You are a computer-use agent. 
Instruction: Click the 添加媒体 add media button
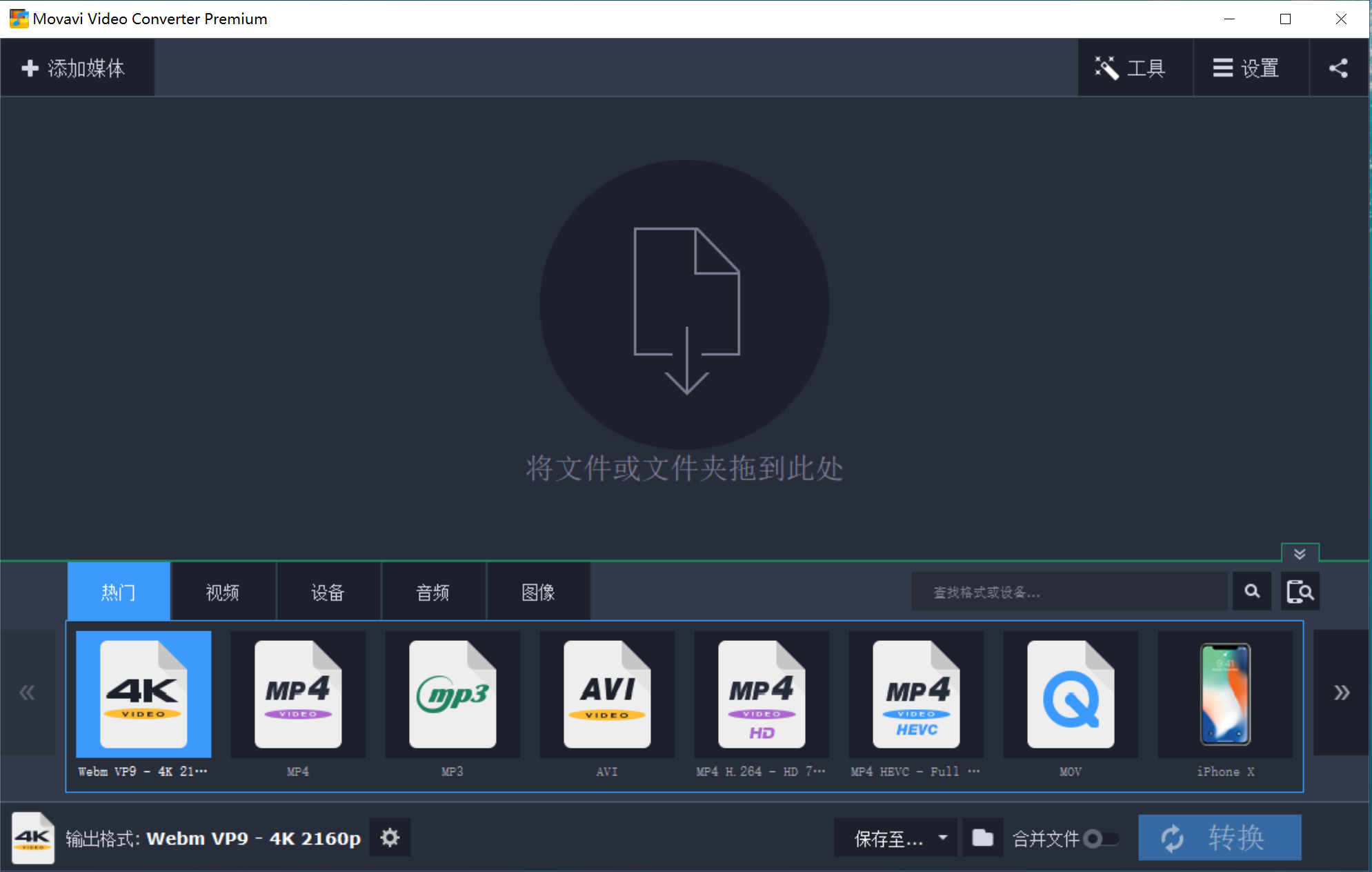click(77, 68)
